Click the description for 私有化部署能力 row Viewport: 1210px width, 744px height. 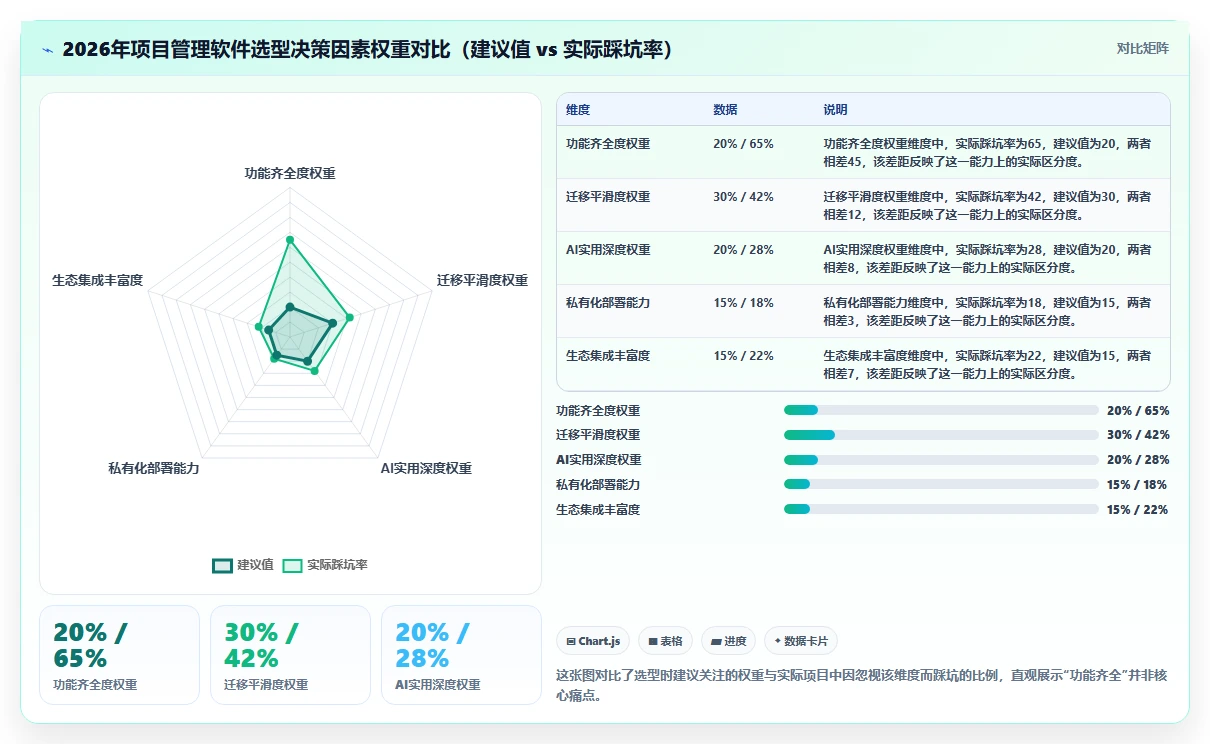(x=987, y=311)
